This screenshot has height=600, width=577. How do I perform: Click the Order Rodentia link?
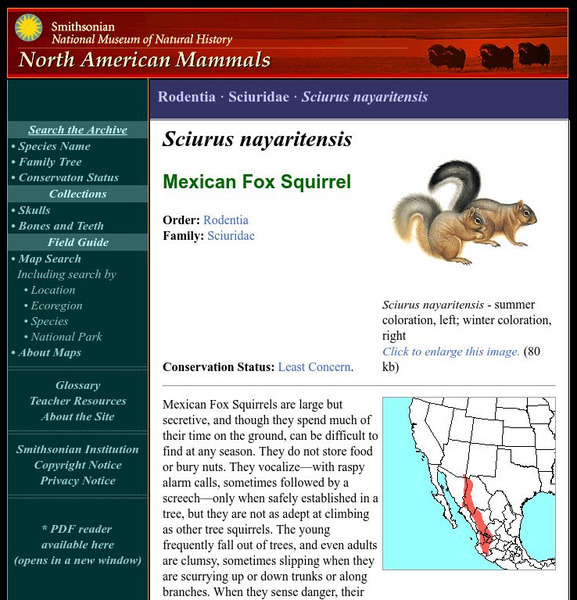226,220
